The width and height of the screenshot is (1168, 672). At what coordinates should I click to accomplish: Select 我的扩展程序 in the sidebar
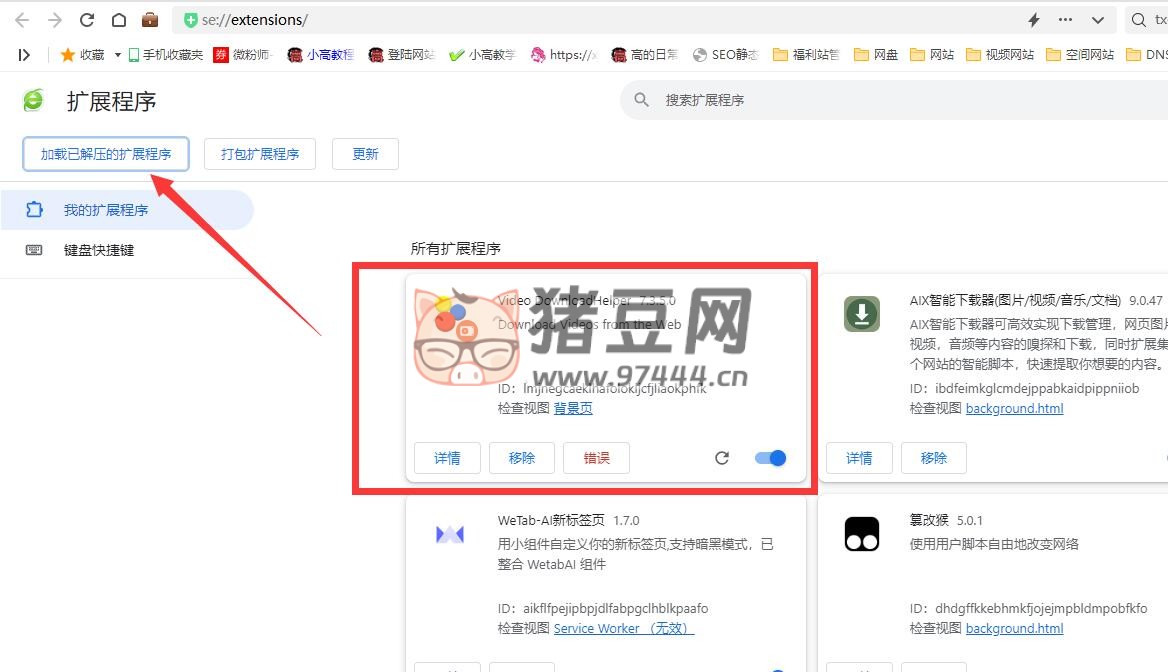click(x=106, y=210)
